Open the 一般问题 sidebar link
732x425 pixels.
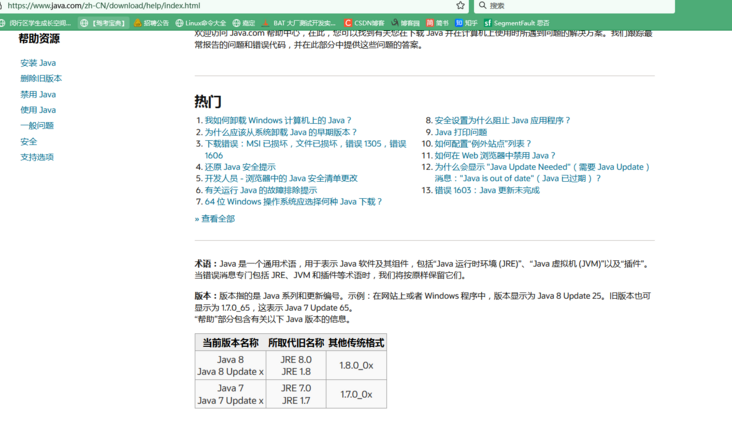pos(37,126)
